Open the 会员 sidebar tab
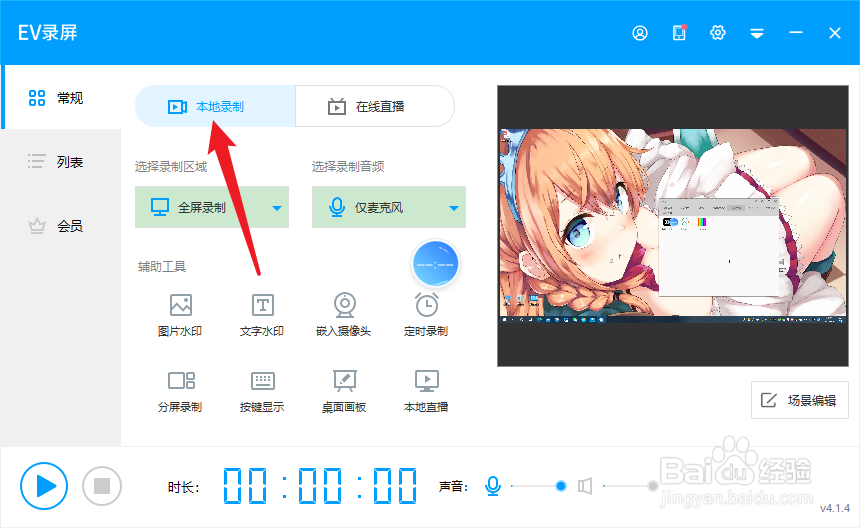The width and height of the screenshot is (860, 528). tap(60, 226)
